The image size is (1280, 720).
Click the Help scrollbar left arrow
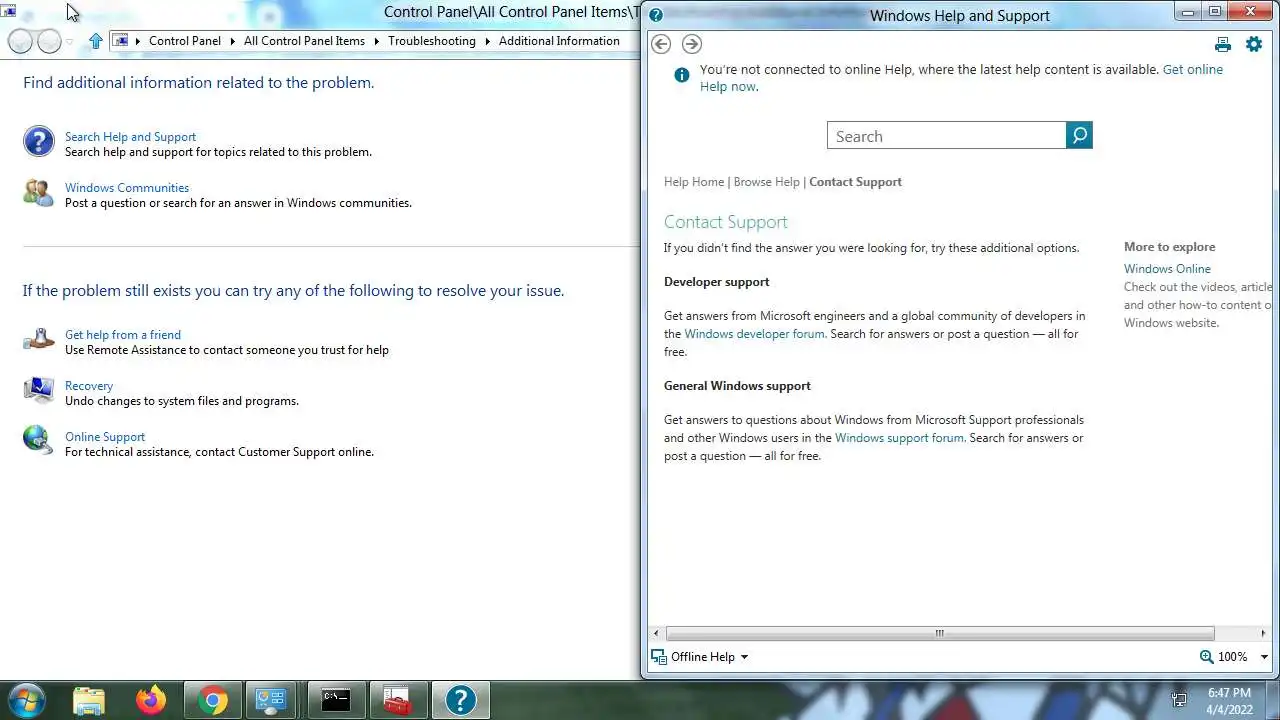click(656, 633)
